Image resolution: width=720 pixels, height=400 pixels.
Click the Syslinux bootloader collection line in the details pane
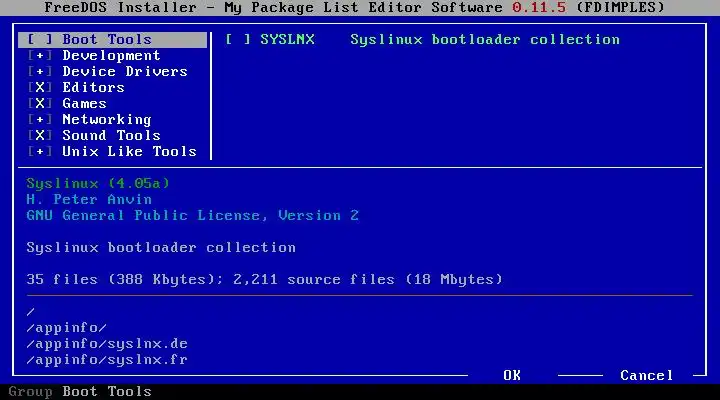(161, 248)
